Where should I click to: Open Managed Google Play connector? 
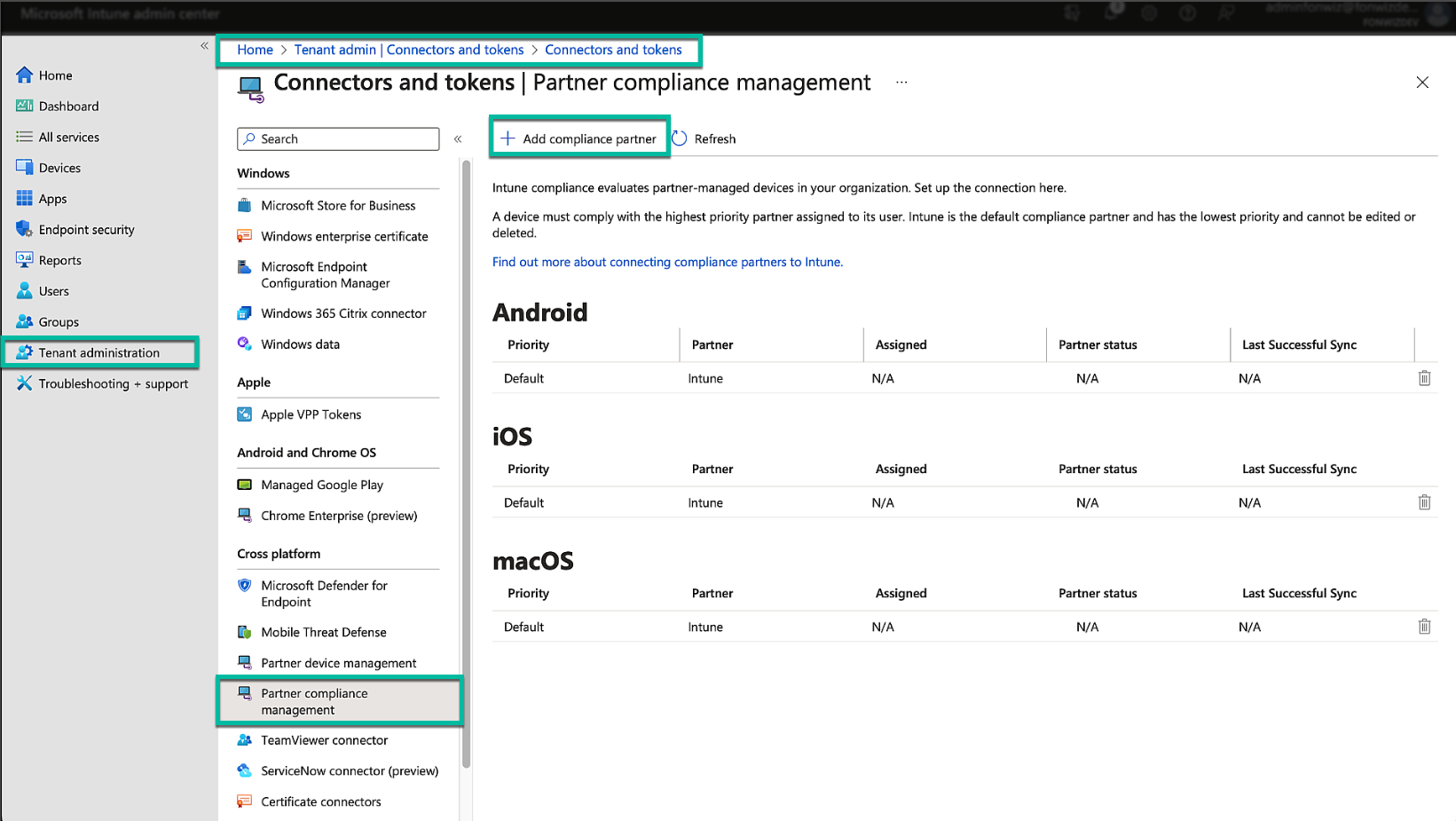(x=321, y=485)
